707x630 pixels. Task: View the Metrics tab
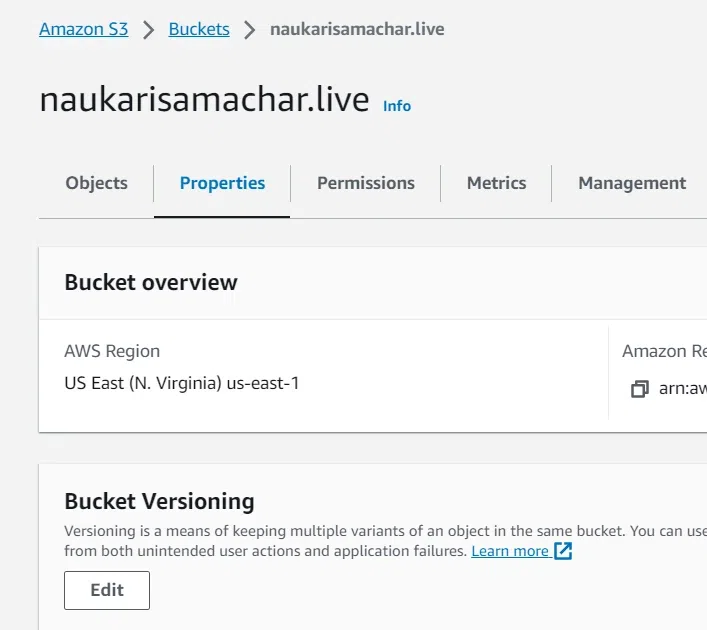pyautogui.click(x=496, y=183)
